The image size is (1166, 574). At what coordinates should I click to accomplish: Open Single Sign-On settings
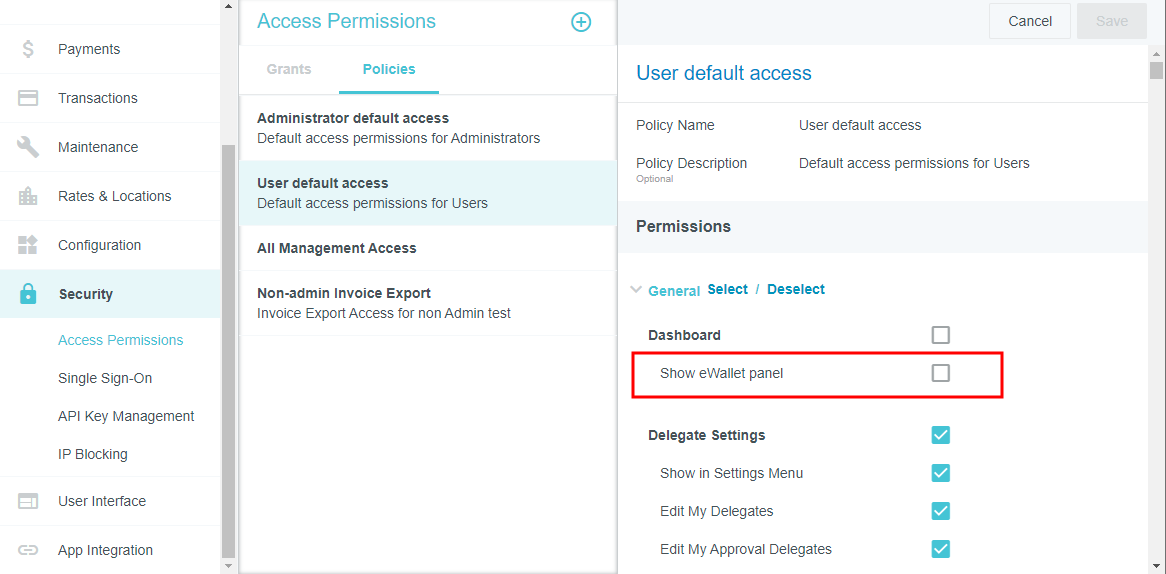coord(105,378)
